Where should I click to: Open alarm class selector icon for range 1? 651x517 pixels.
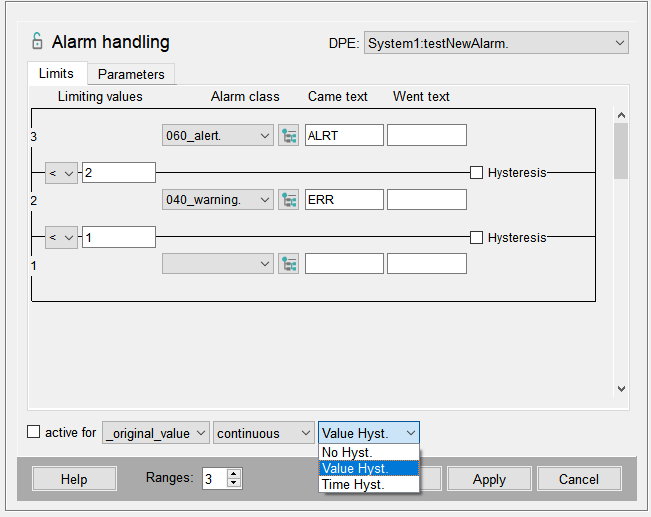289,264
